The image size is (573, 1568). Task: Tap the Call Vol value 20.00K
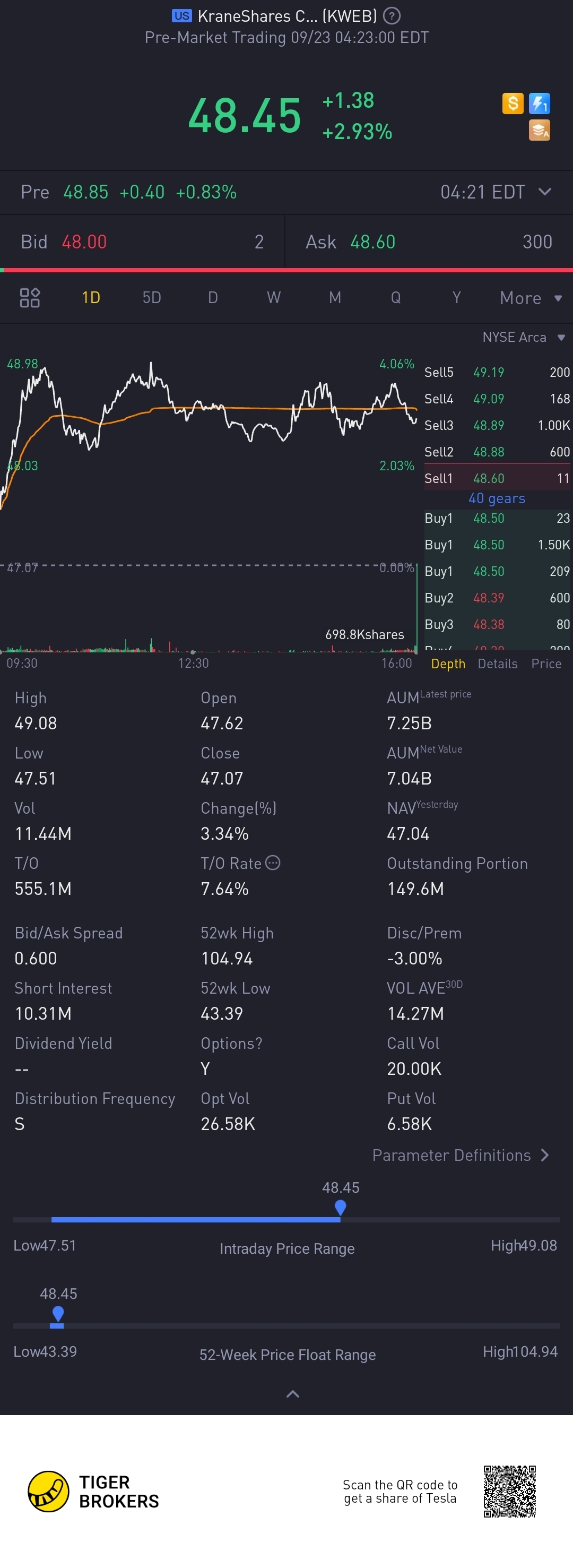pyautogui.click(x=414, y=1069)
